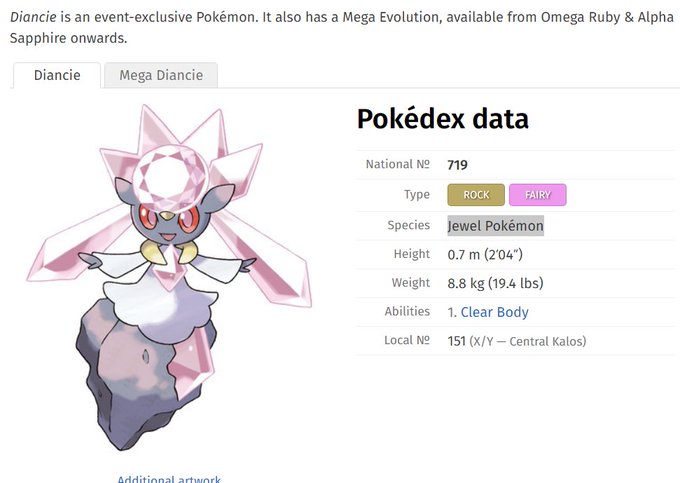This screenshot has height=483, width=680.
Task: Click the Local № row label
Action: pyautogui.click(x=407, y=340)
